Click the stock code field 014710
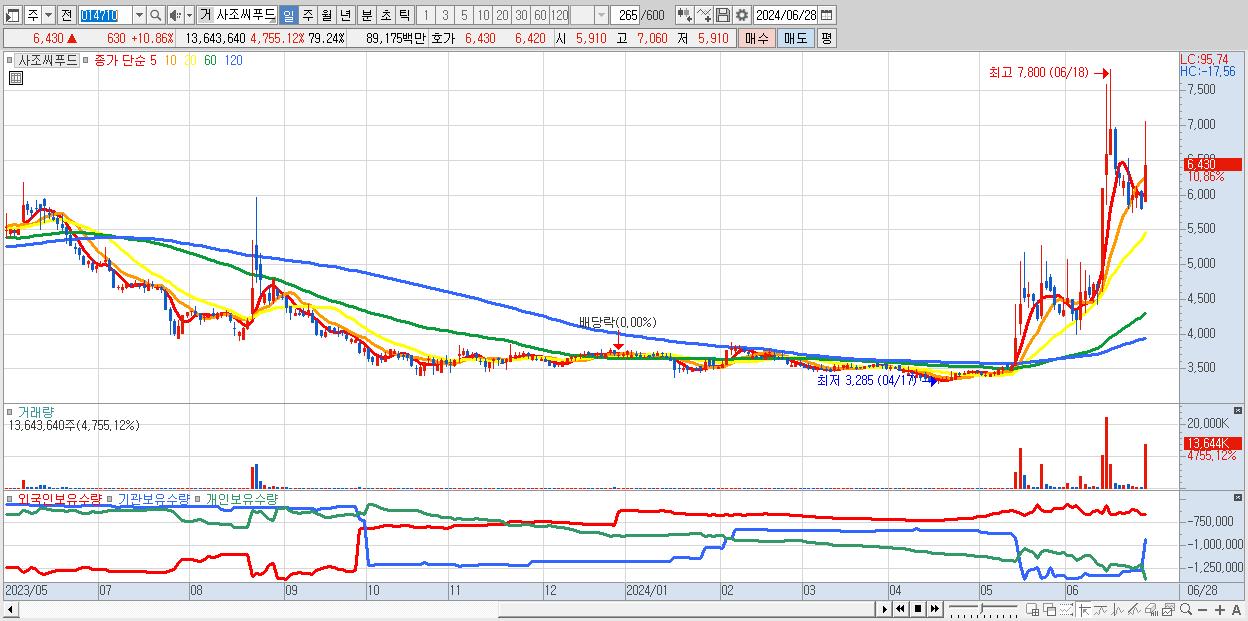This screenshot has height=621, width=1248. (x=104, y=15)
